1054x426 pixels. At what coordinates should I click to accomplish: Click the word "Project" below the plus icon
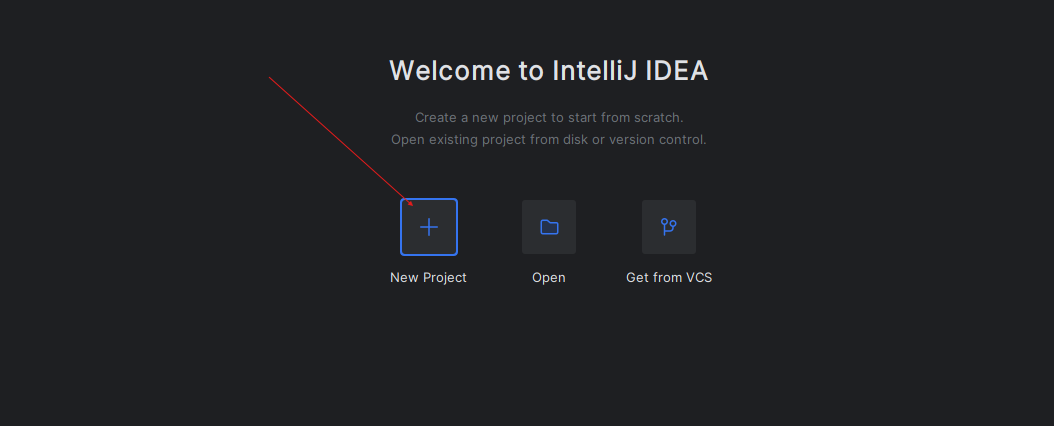pos(445,278)
